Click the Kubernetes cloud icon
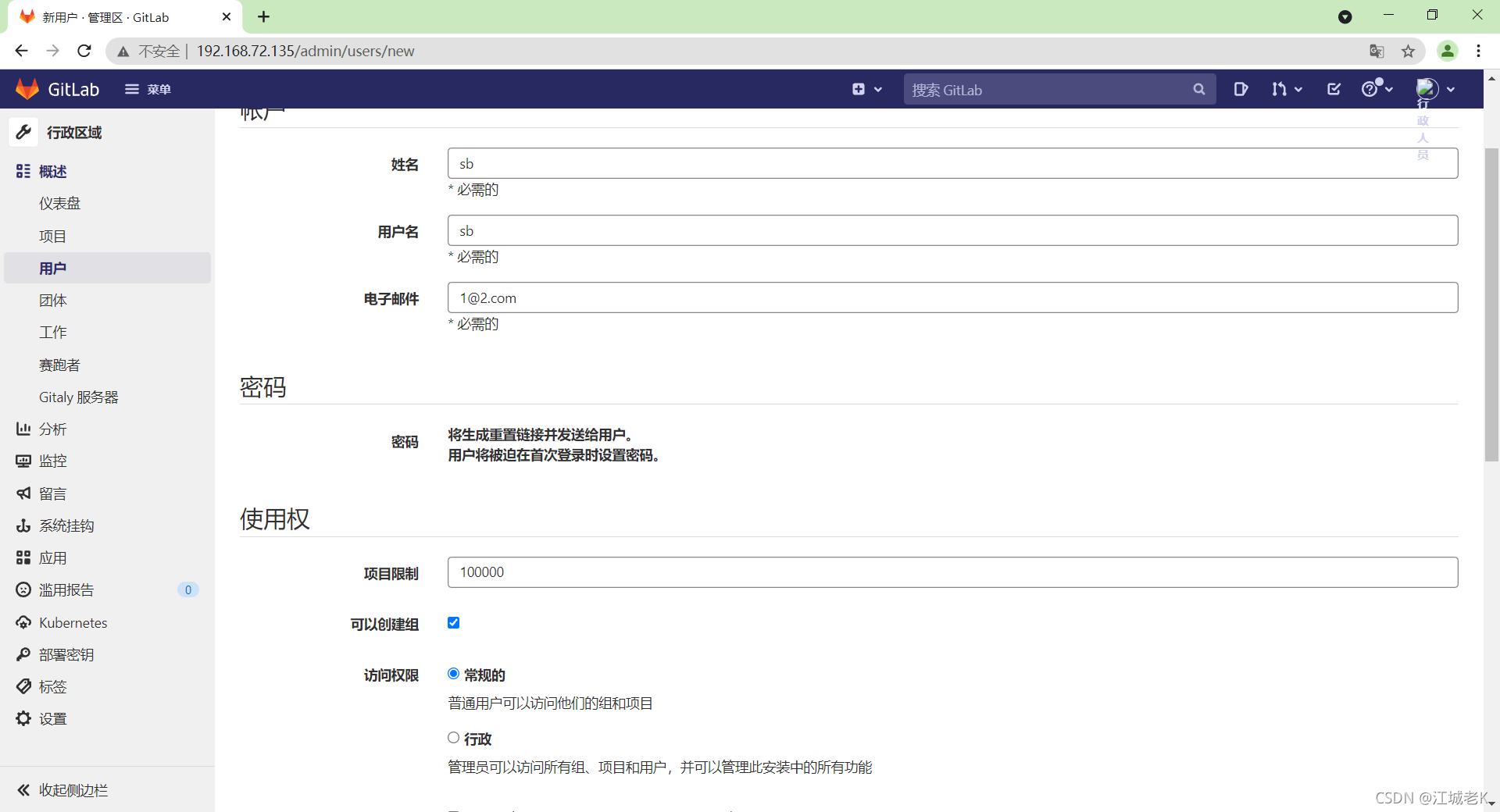Screen dimensions: 1500x812 pos(23,622)
